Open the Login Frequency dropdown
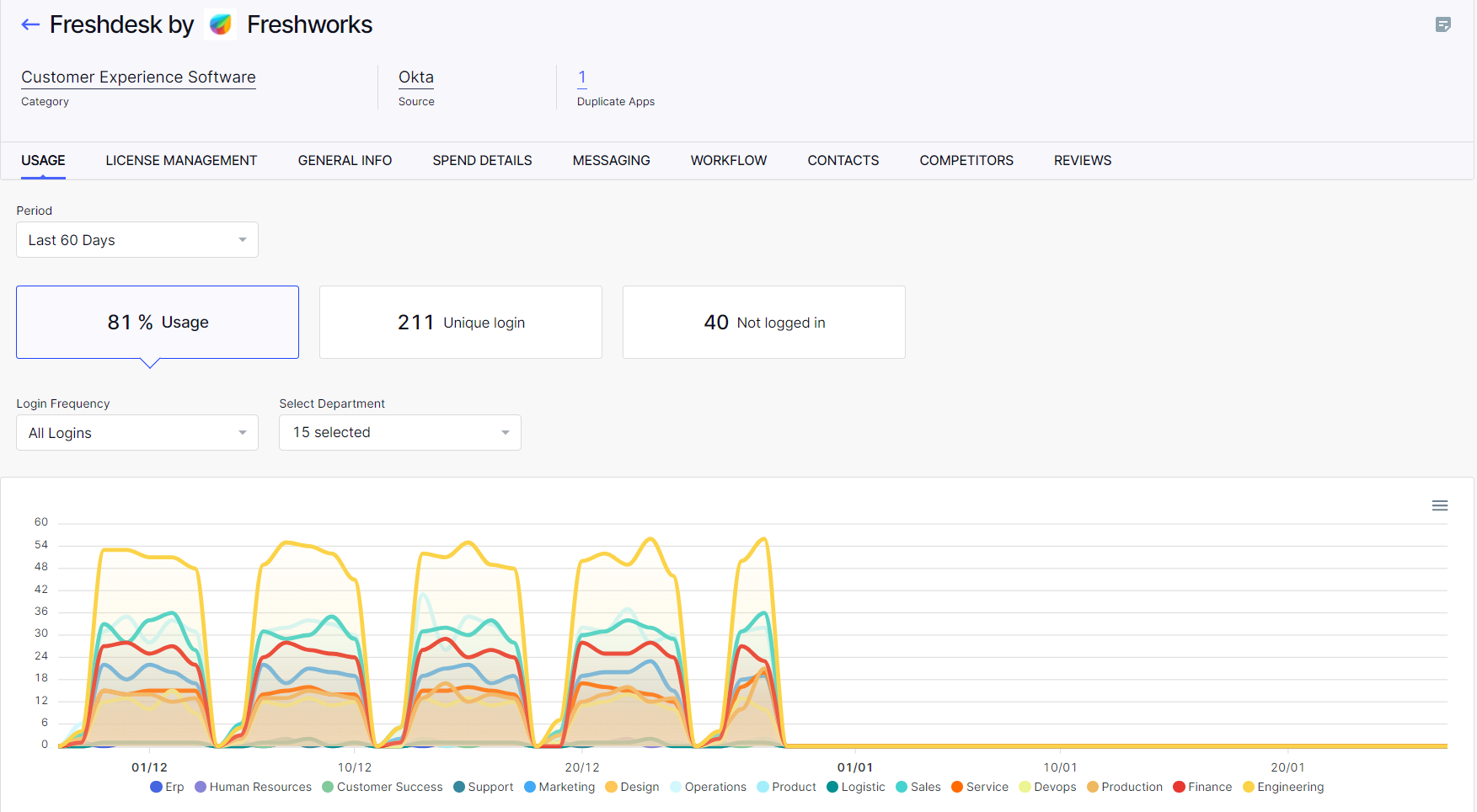This screenshot has width=1477, height=812. (x=137, y=433)
